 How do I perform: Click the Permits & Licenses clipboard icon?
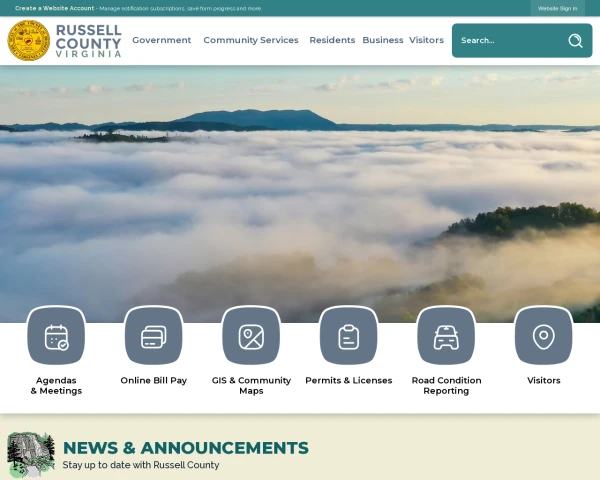348,336
